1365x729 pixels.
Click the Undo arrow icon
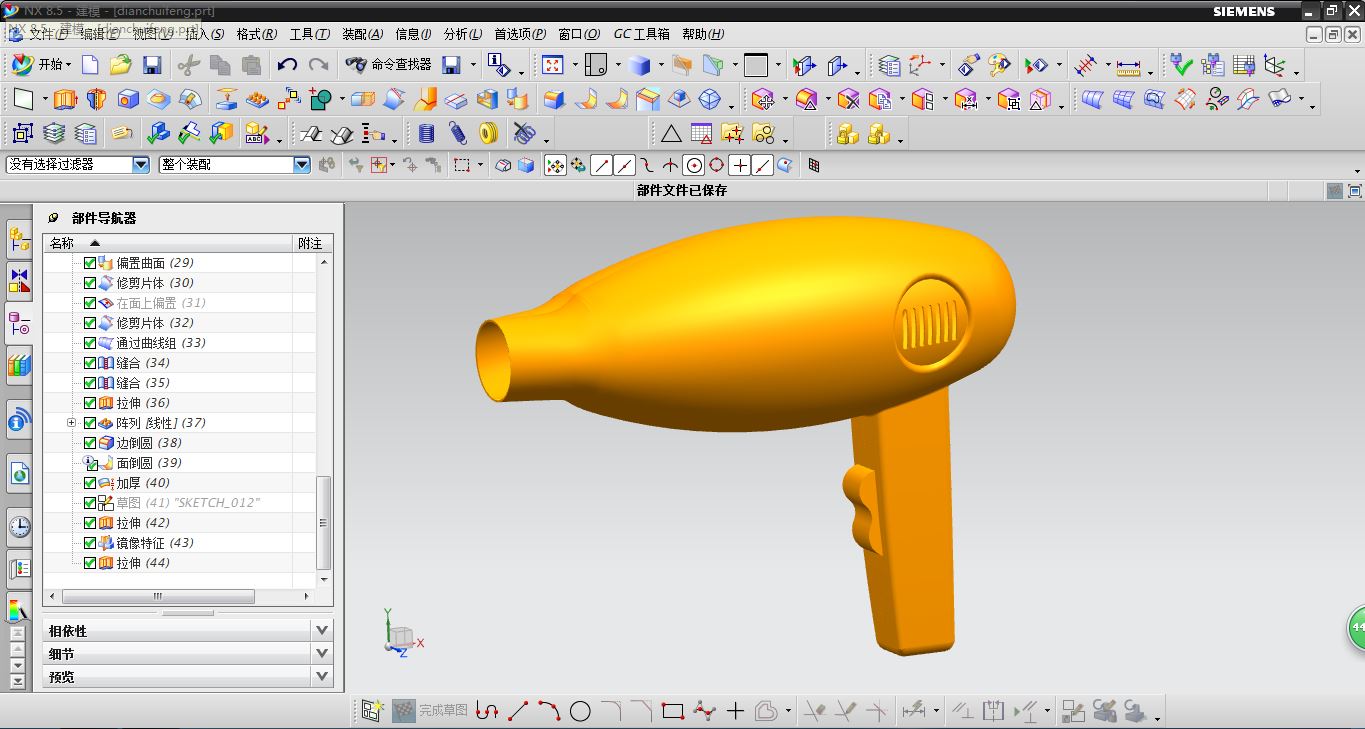[287, 65]
